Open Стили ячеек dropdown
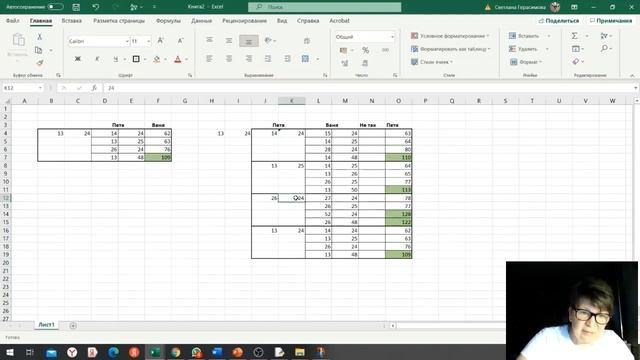The height and width of the screenshot is (360, 640). click(x=432, y=62)
